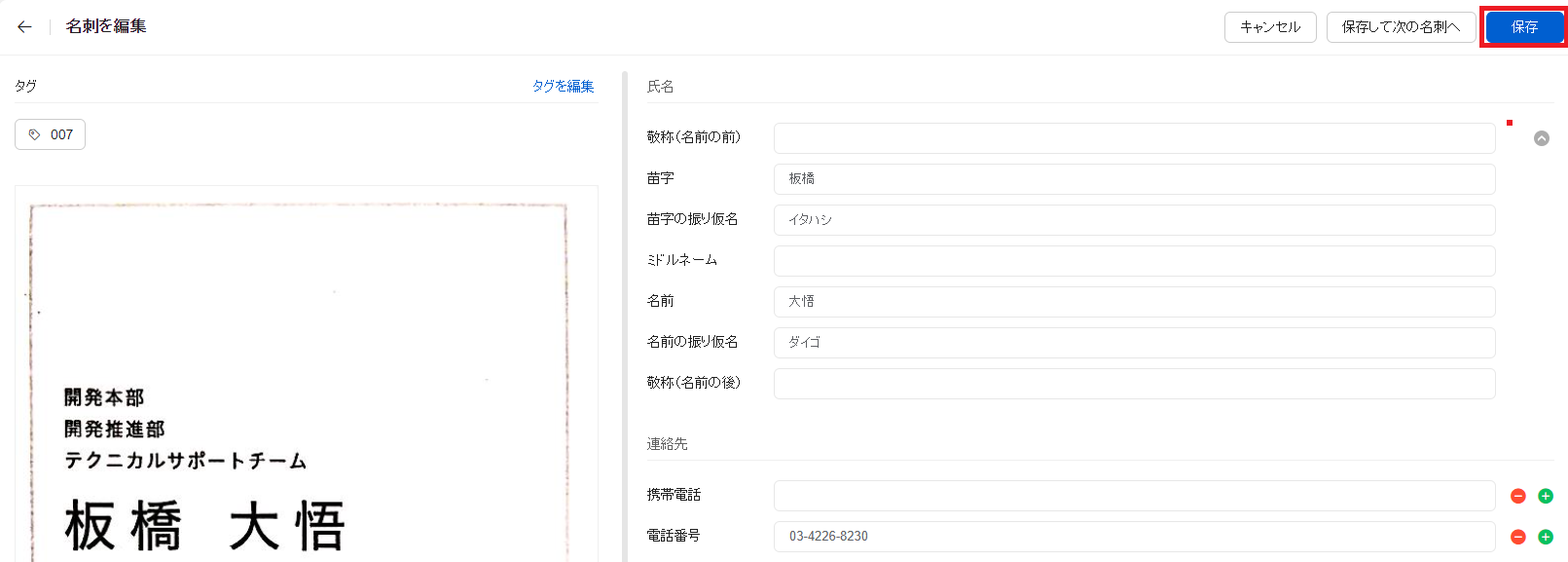This screenshot has height=562, width=1568.
Task: Click the 連絡先 section heading
Action: (x=667, y=444)
